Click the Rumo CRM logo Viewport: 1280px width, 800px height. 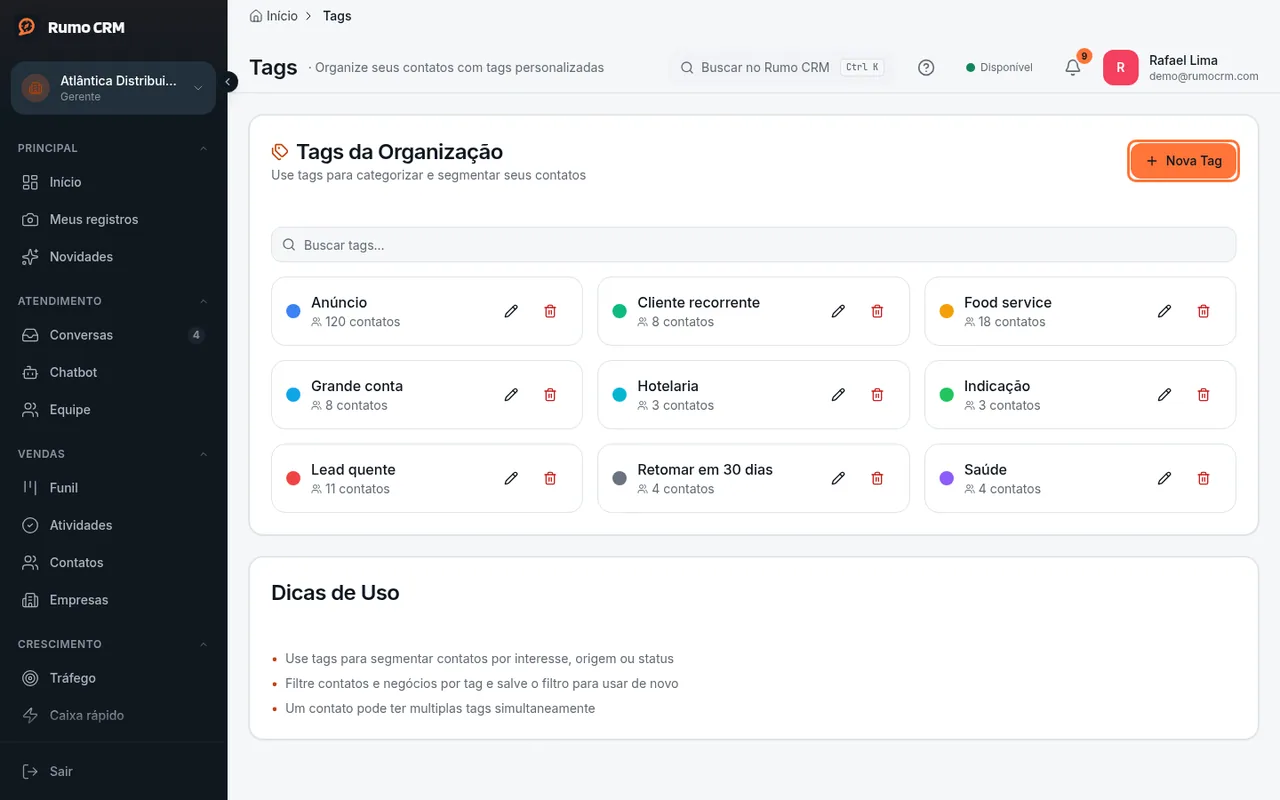[72, 27]
